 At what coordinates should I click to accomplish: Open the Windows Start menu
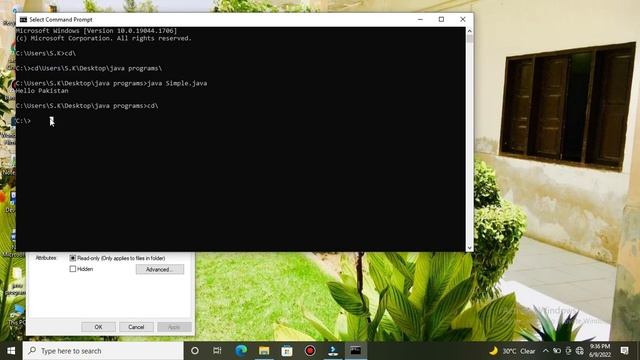pos(11,351)
